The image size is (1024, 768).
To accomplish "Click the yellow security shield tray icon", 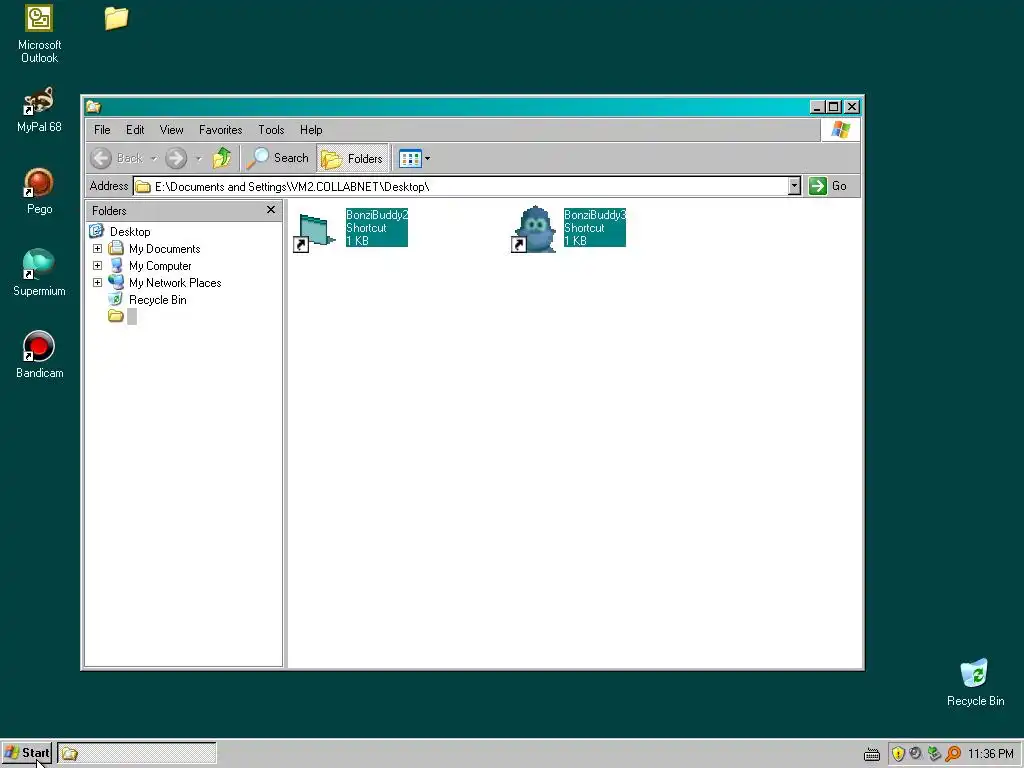I will [x=899, y=754].
